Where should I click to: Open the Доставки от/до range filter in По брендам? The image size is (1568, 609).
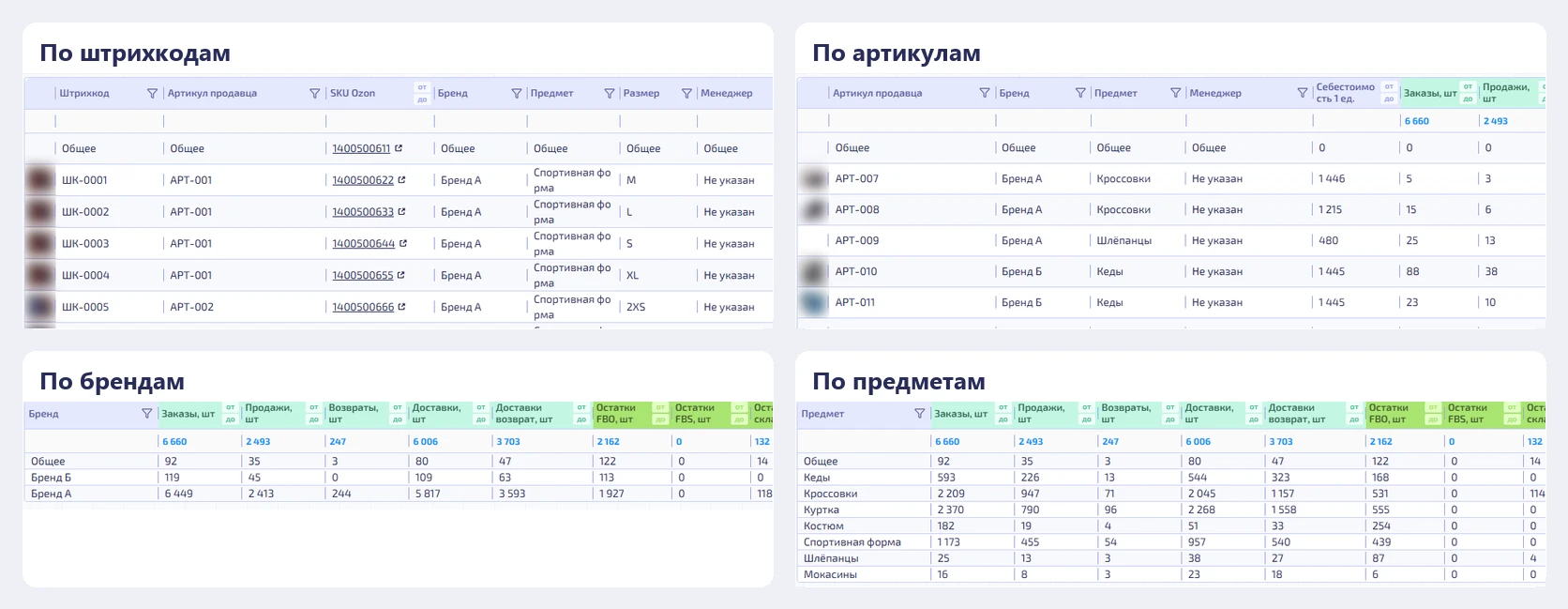481,414
